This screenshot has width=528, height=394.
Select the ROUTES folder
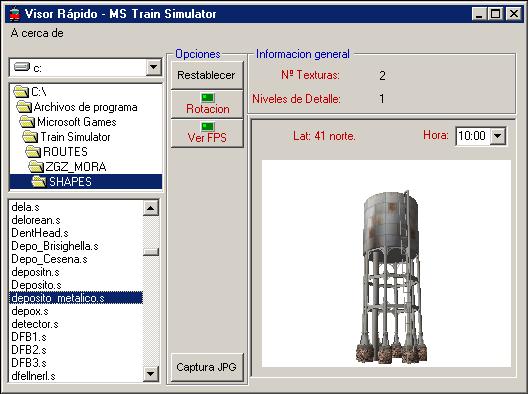tap(57, 152)
